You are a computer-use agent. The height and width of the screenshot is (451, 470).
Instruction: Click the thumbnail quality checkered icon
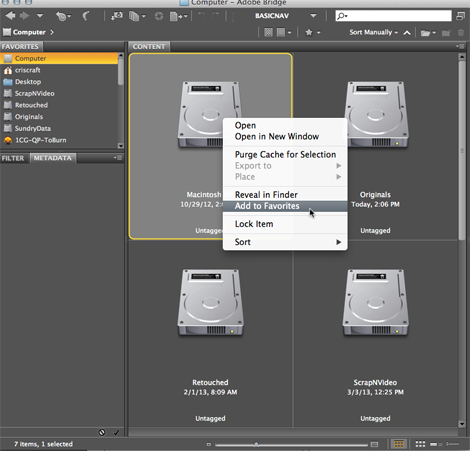268,32
